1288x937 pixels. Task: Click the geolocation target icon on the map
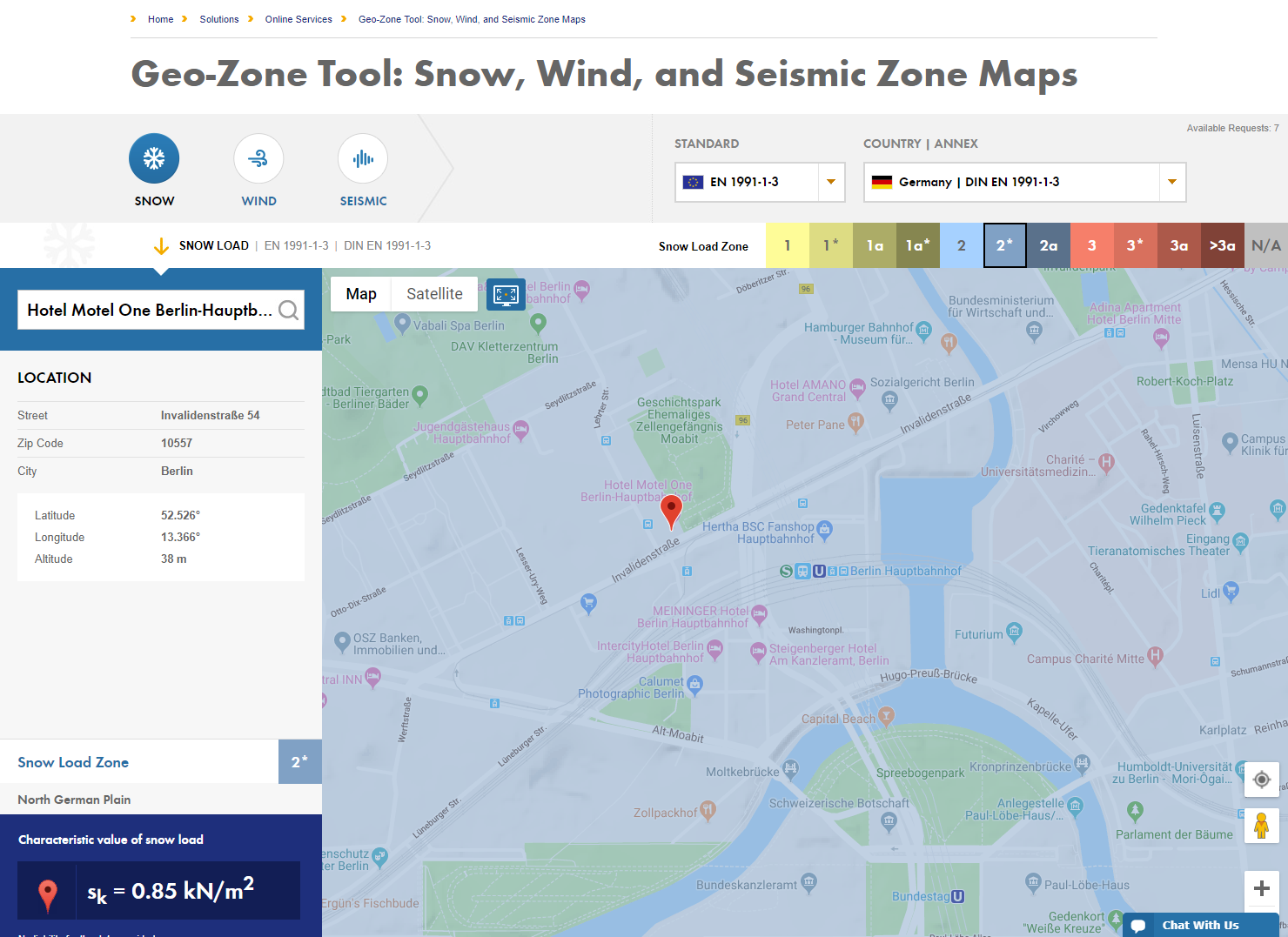[x=1261, y=780]
